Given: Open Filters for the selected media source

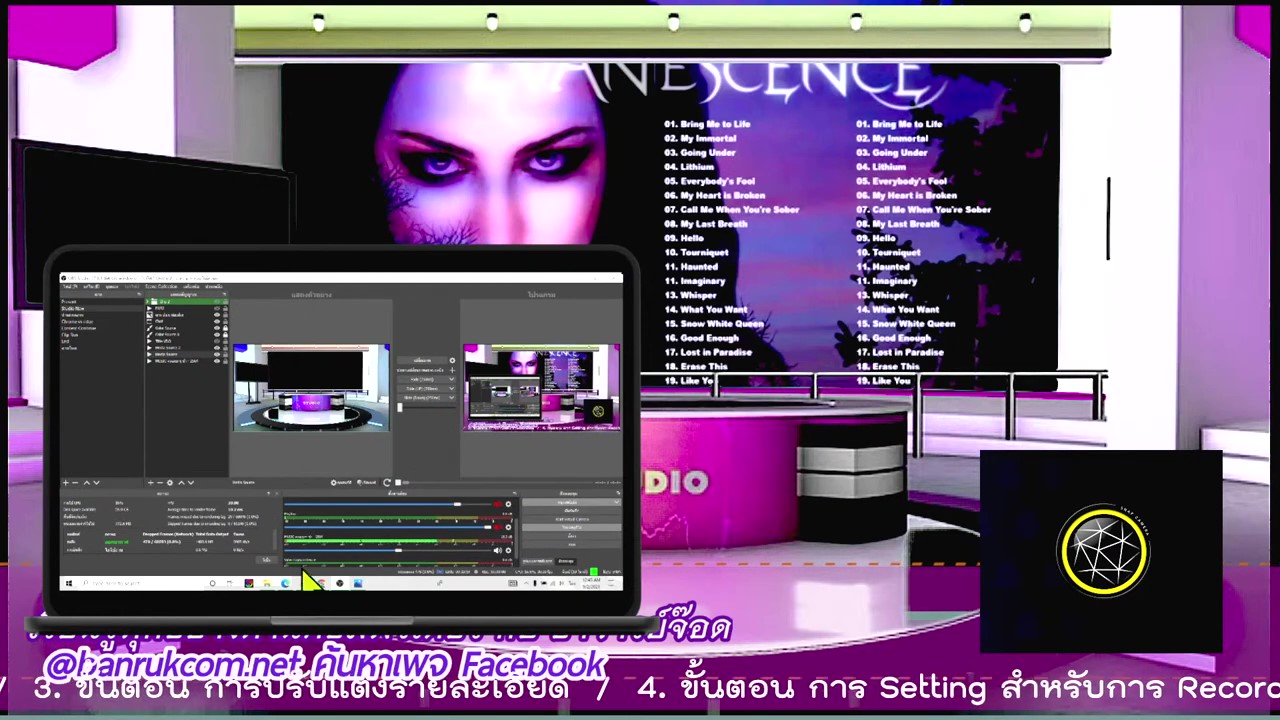Looking at the screenshot, I should pos(367,482).
